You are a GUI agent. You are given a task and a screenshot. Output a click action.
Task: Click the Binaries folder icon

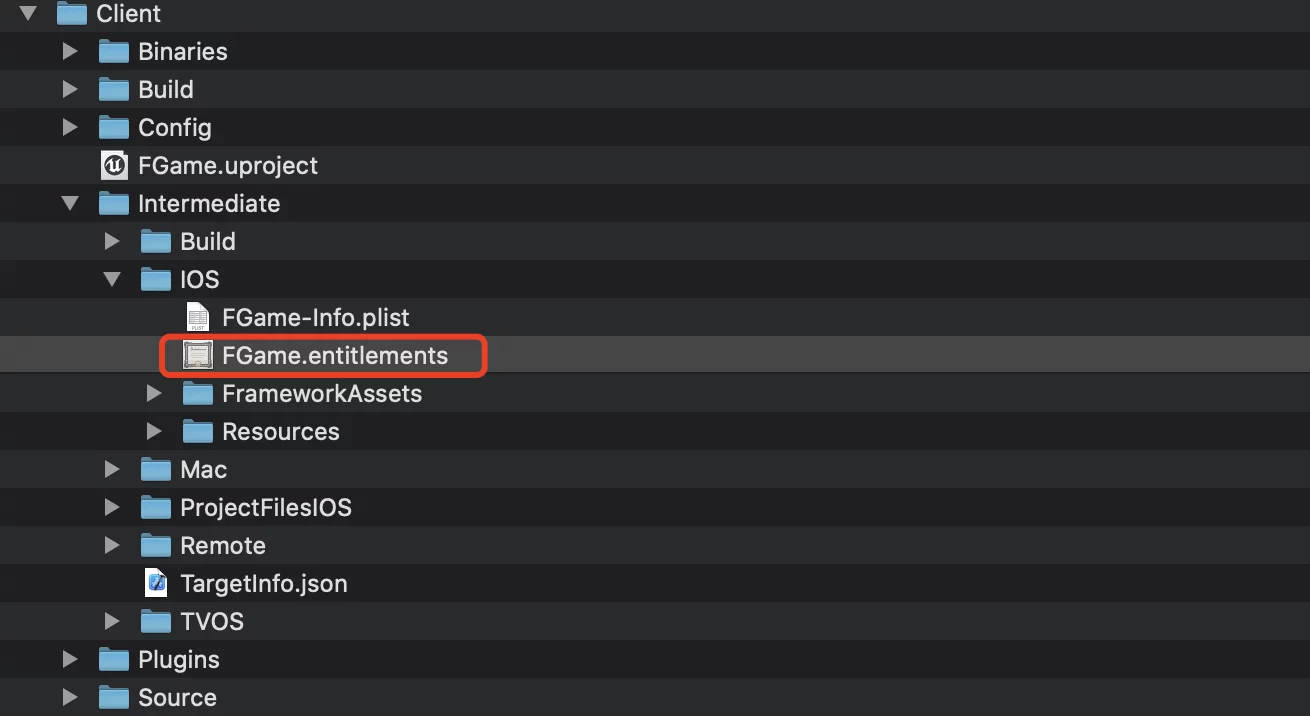[x=114, y=51]
